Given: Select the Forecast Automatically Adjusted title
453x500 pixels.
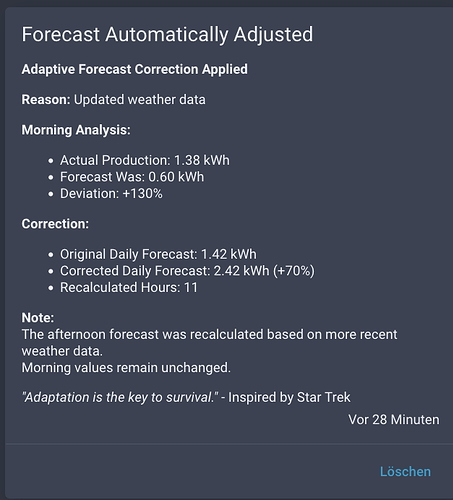Looking at the screenshot, I should coord(167,35).
